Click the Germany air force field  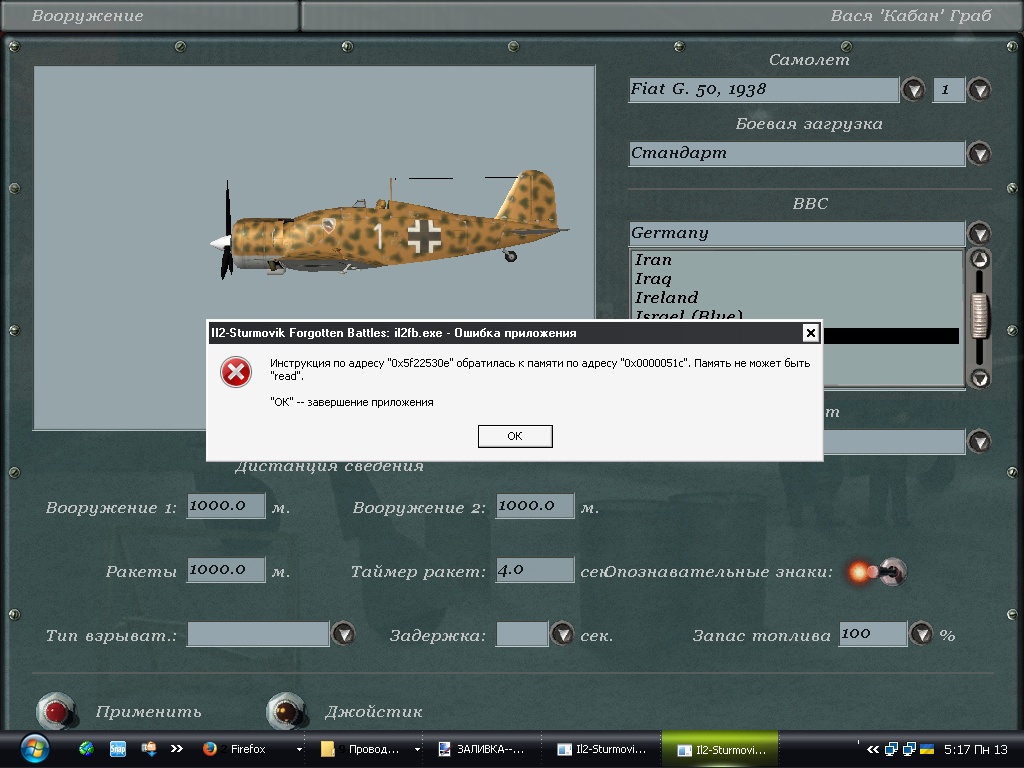[x=797, y=233]
